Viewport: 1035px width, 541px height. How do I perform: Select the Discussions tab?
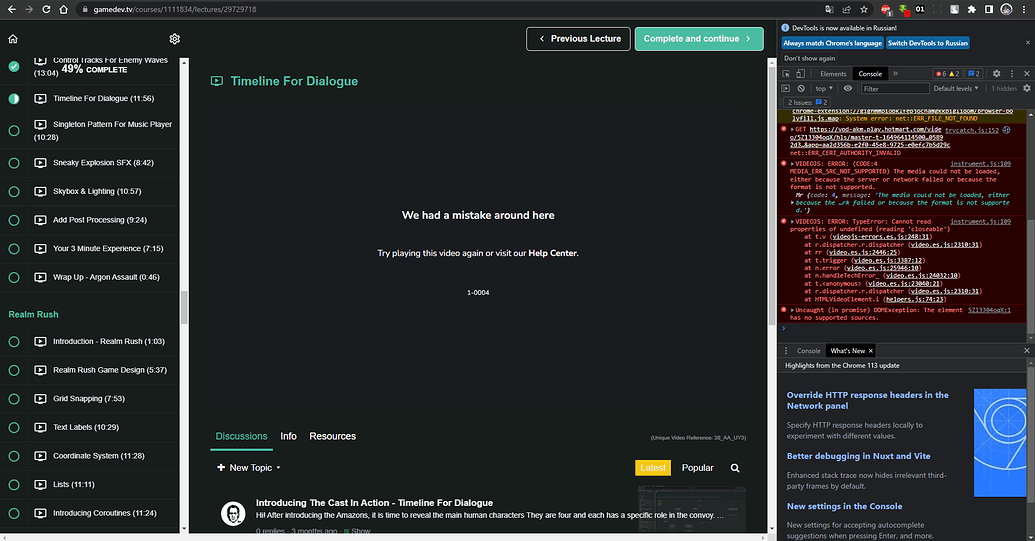point(242,436)
